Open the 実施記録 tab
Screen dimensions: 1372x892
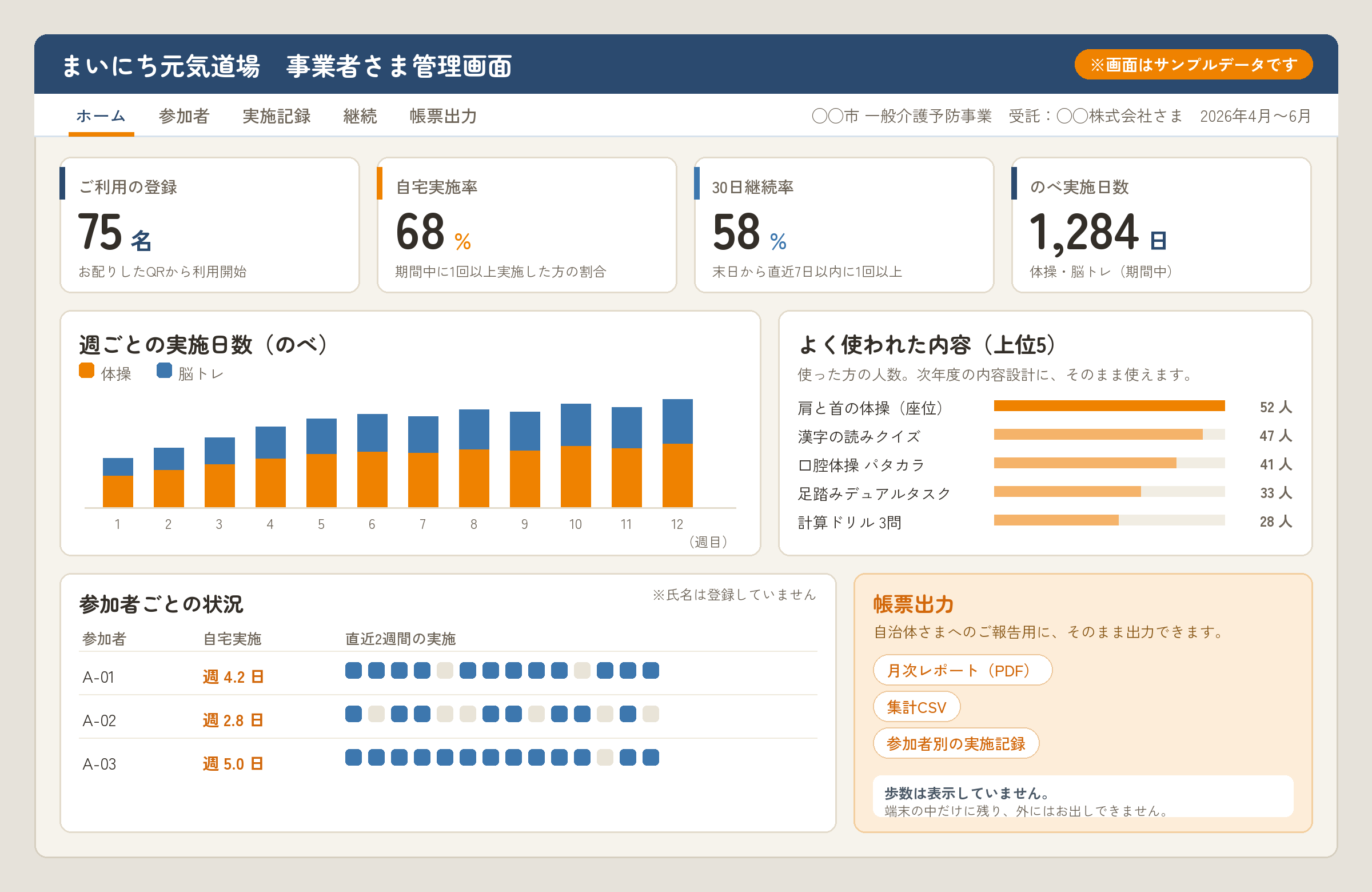276,116
